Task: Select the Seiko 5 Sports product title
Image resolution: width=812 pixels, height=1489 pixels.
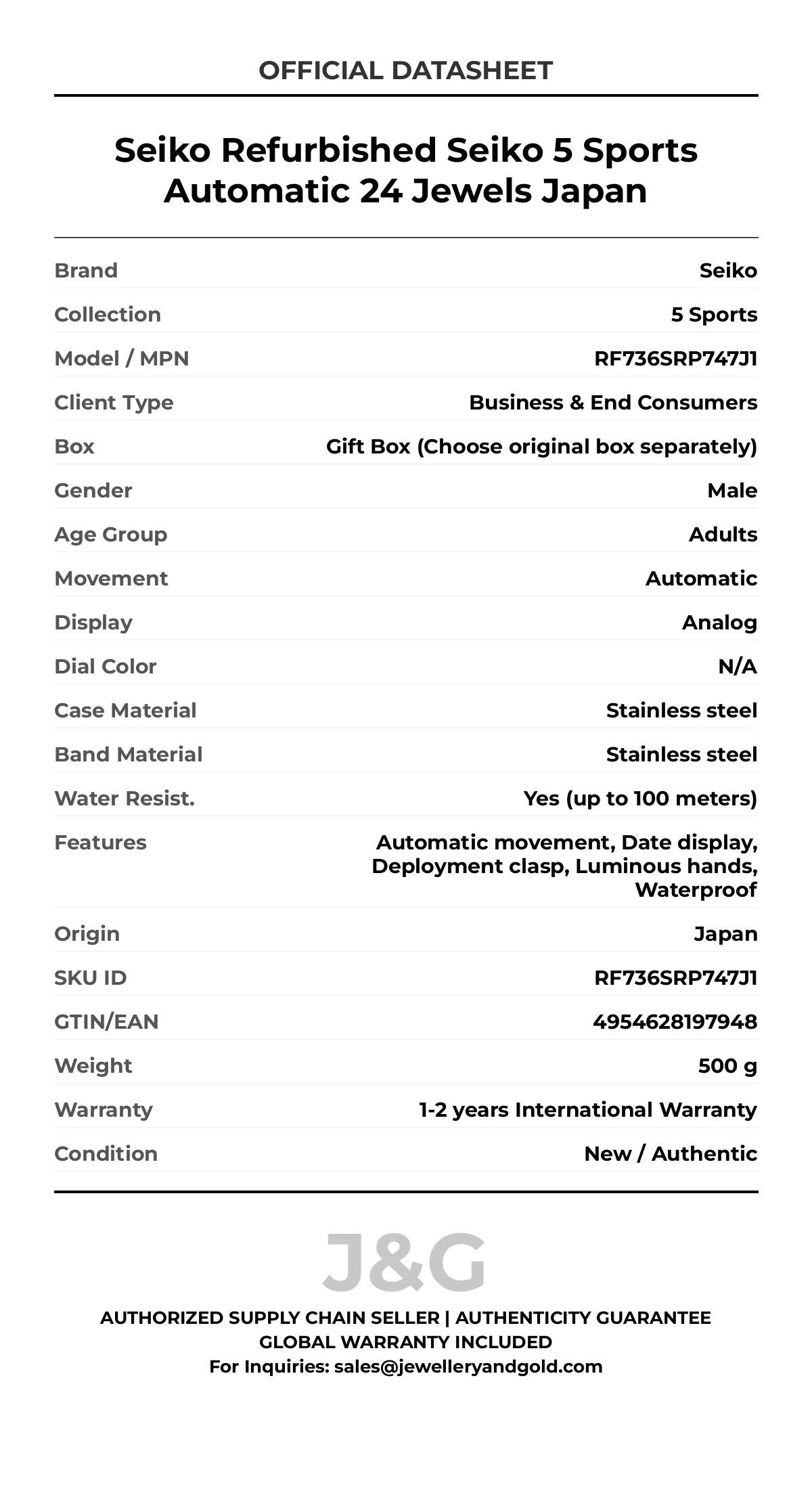Action: pos(405,170)
